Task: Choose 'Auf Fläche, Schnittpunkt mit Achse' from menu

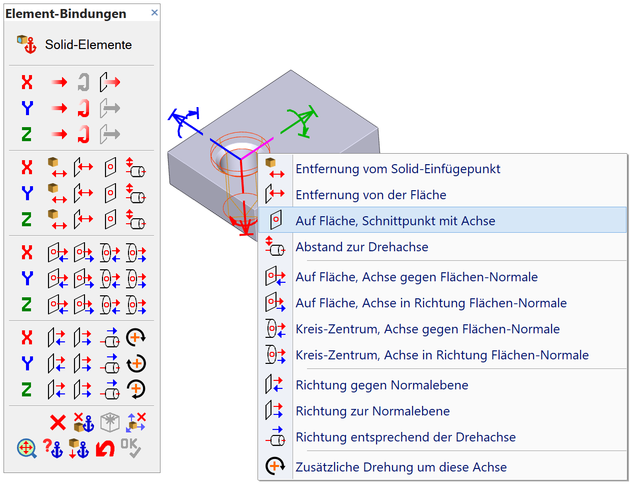Action: pyautogui.click(x=395, y=220)
